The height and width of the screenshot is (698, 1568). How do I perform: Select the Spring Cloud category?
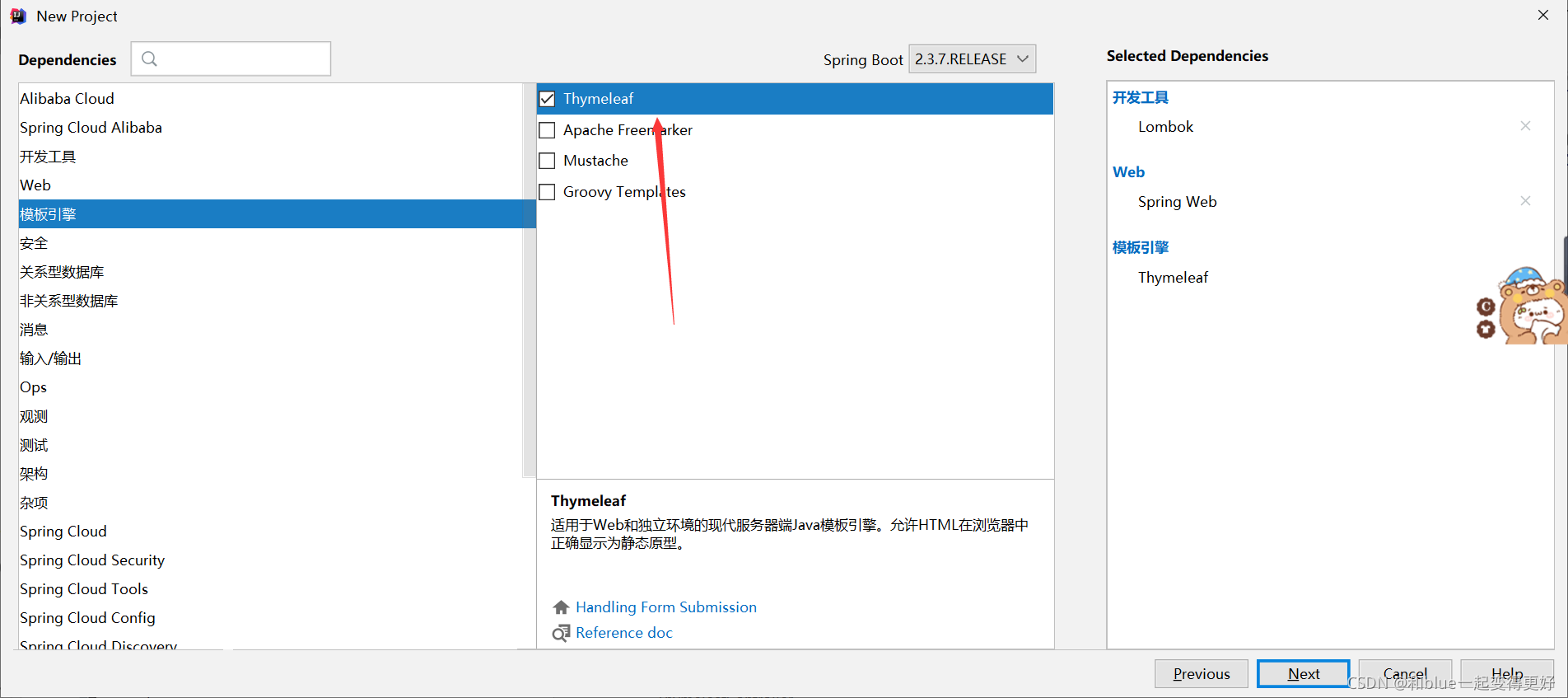[271, 531]
